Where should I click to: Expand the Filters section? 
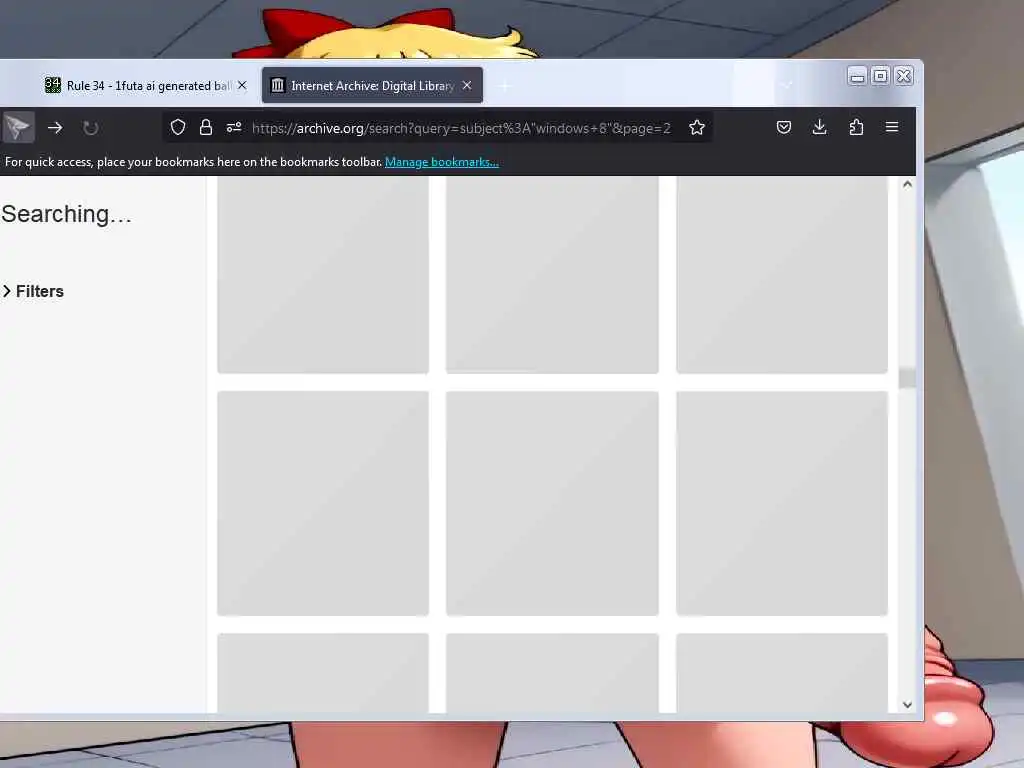pos(33,291)
